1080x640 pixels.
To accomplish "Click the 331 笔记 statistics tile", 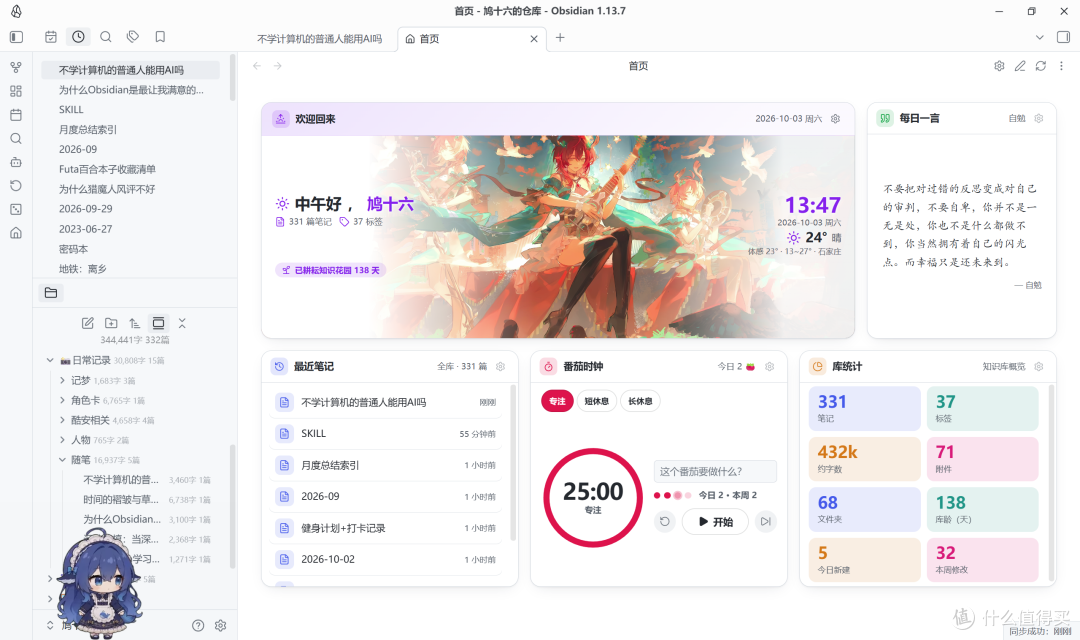I will point(864,409).
